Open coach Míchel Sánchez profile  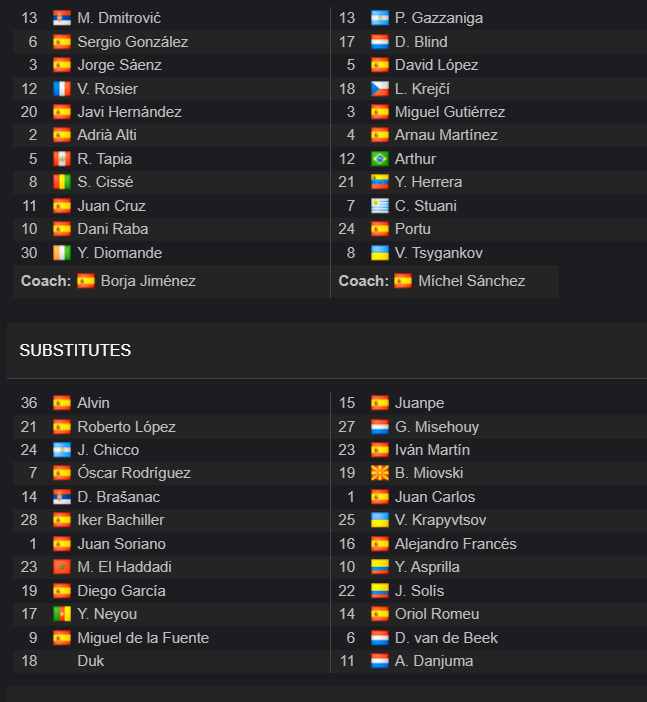click(471, 281)
